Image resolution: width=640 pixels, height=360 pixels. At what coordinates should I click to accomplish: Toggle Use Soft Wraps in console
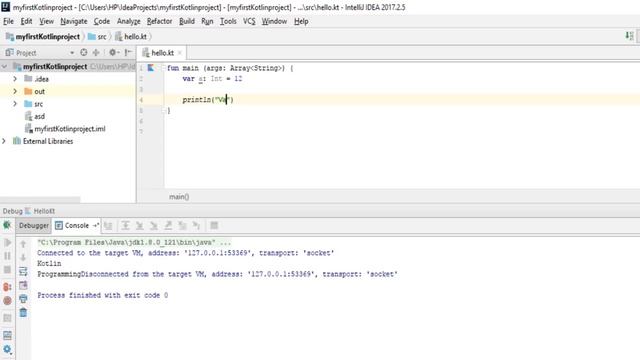(23, 271)
